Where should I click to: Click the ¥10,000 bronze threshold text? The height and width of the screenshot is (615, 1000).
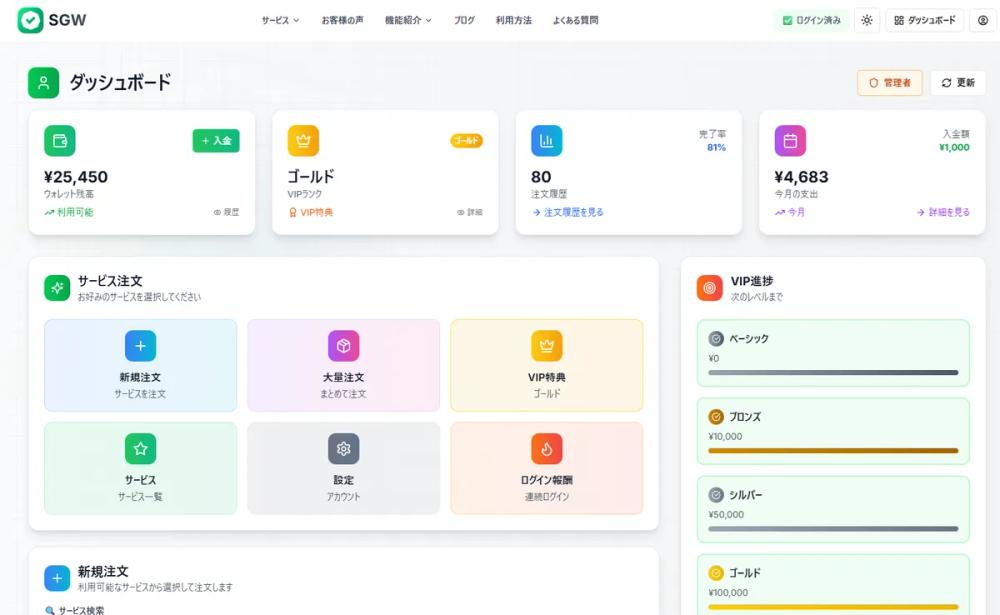(725, 436)
